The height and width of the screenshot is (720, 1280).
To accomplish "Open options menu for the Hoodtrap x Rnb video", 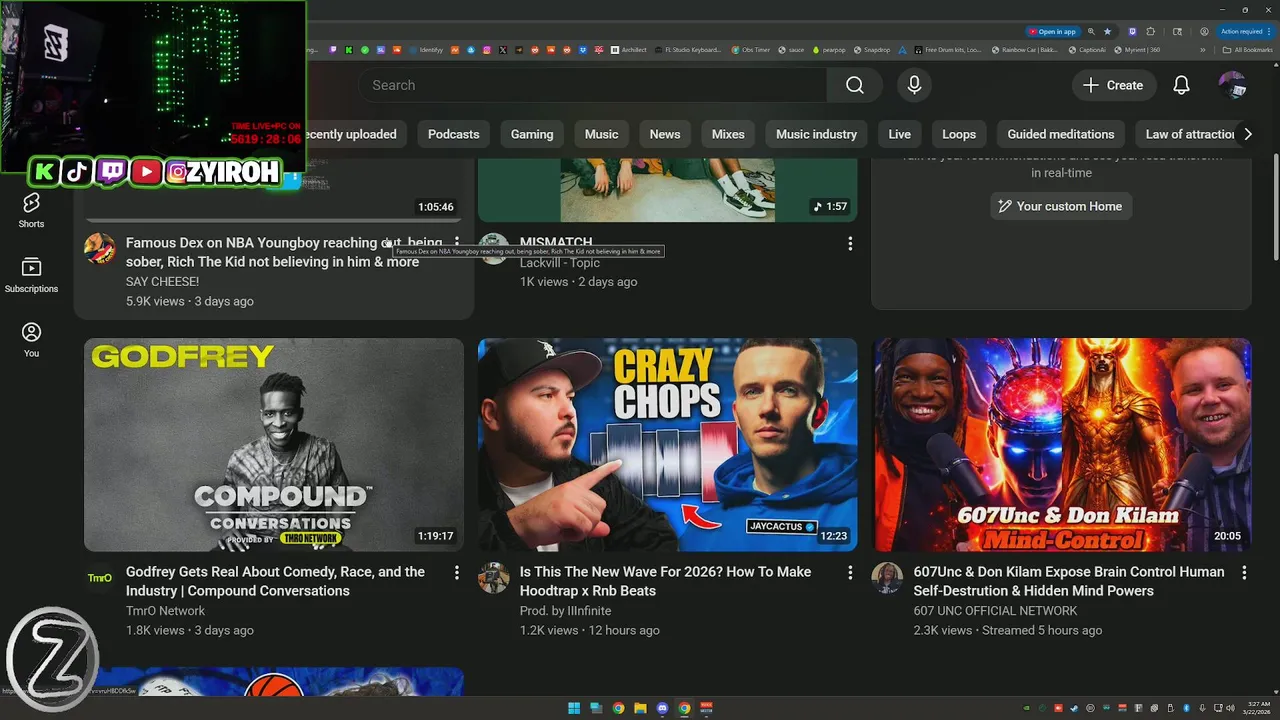I will [x=850, y=573].
